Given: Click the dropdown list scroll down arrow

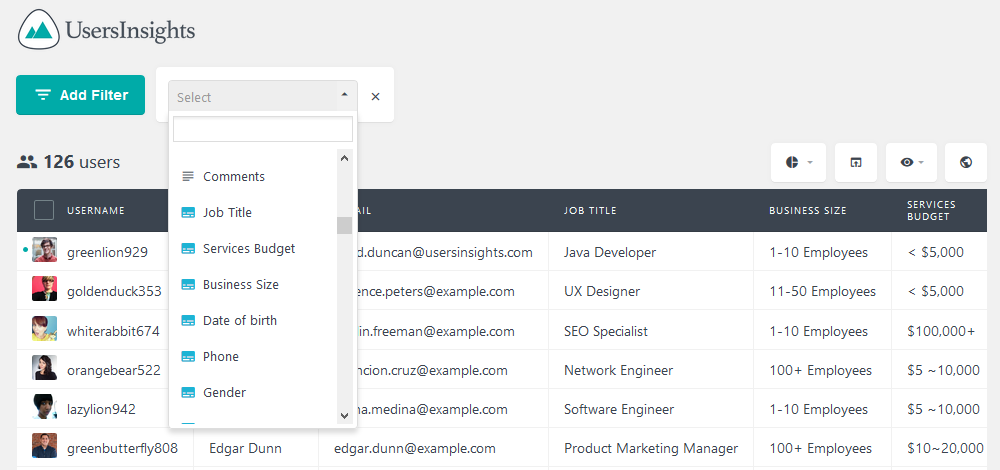Looking at the screenshot, I should 344,415.
